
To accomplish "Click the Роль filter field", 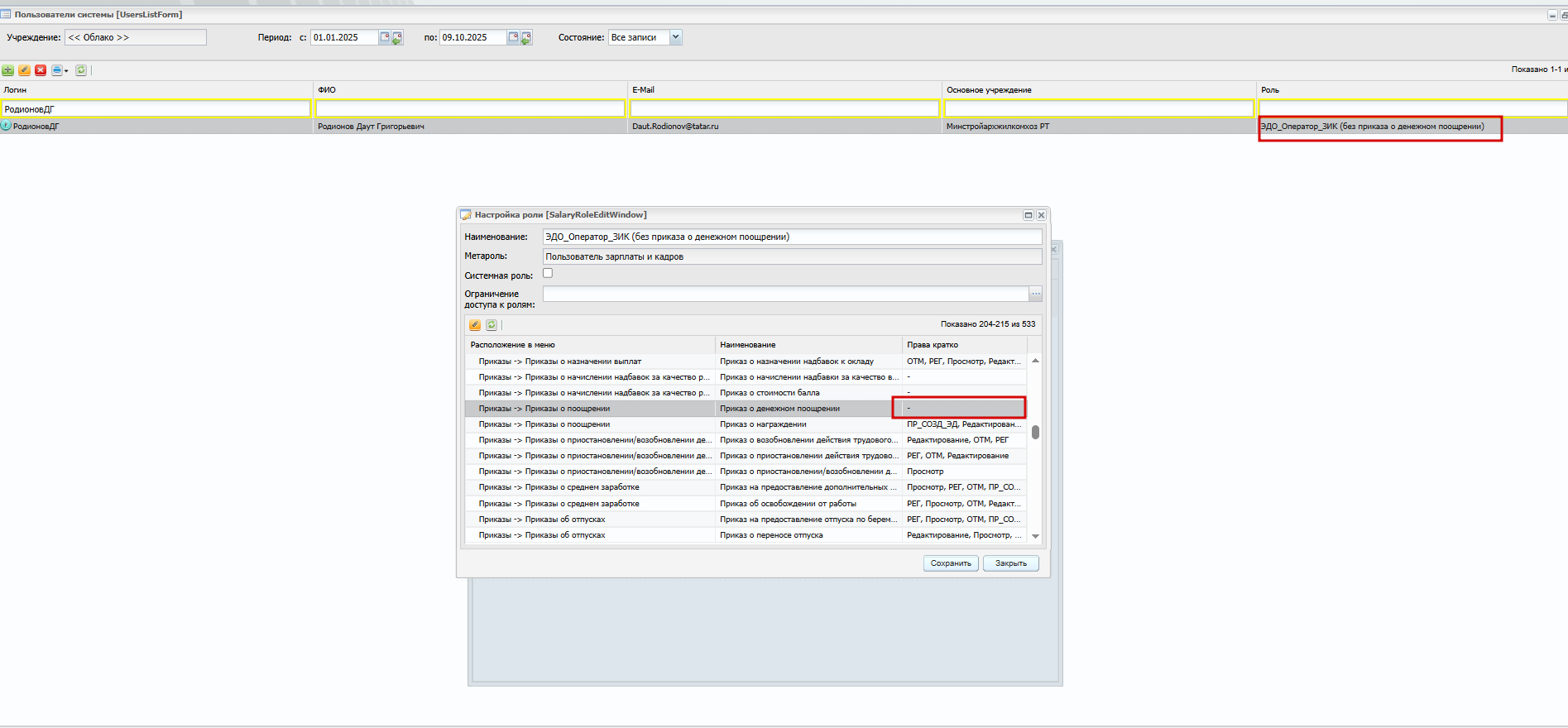I will click(x=1412, y=108).
